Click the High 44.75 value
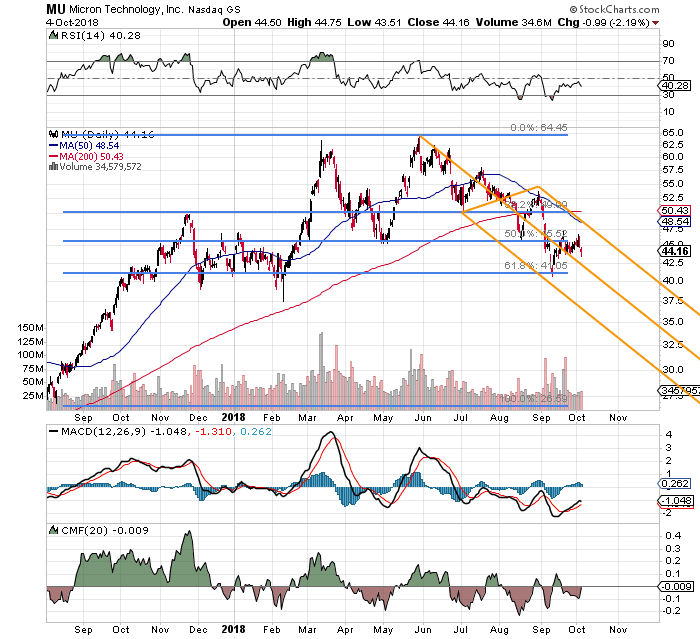This screenshot has width=700, height=639. tap(314, 22)
